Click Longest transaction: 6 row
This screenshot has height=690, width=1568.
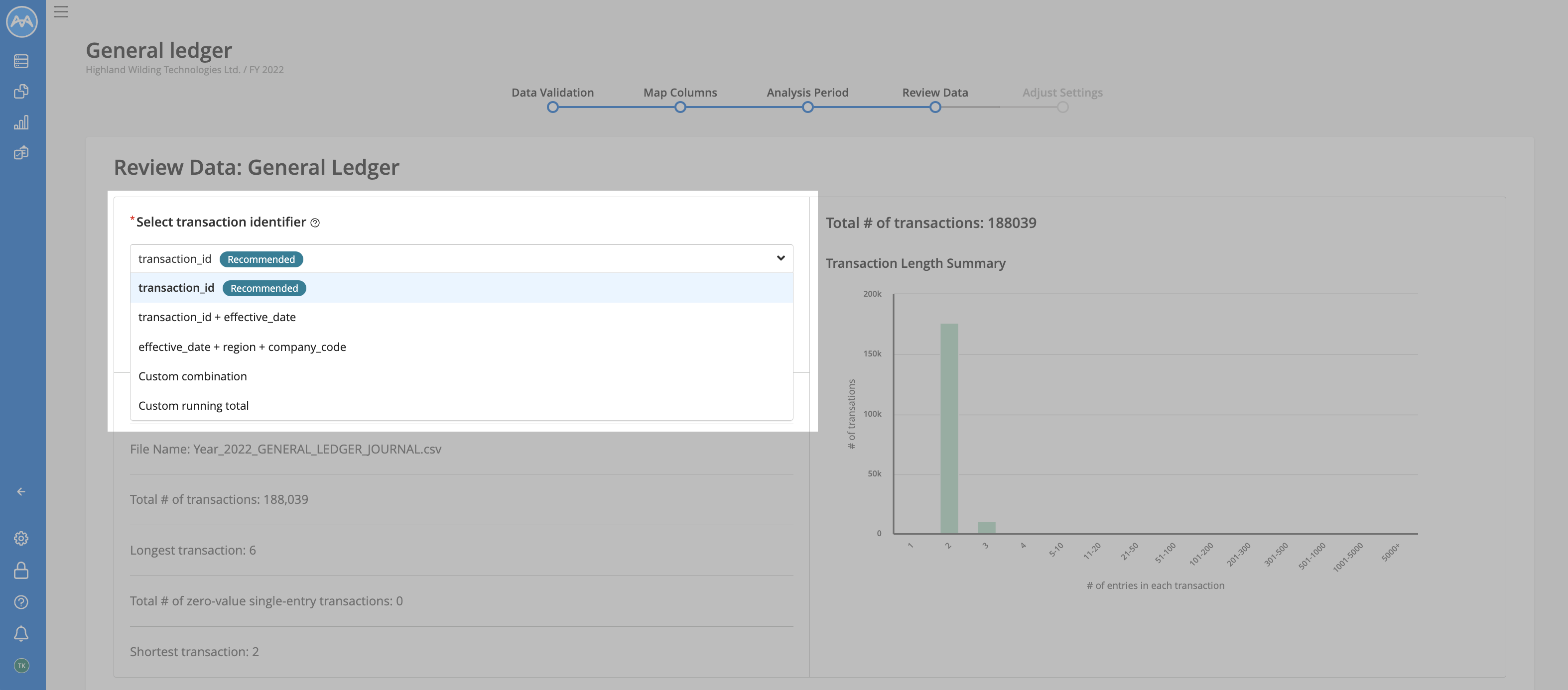461,550
